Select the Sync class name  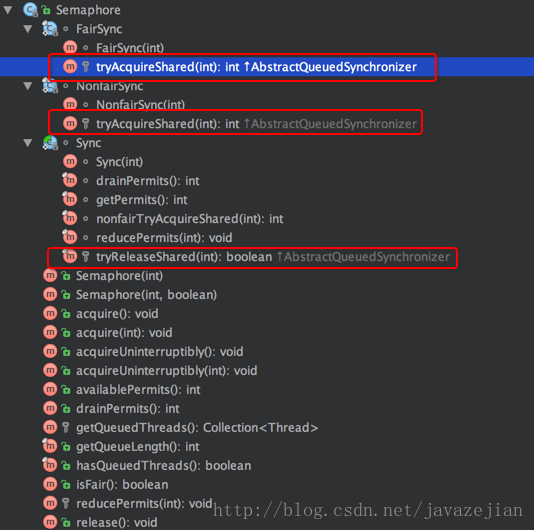(89, 143)
